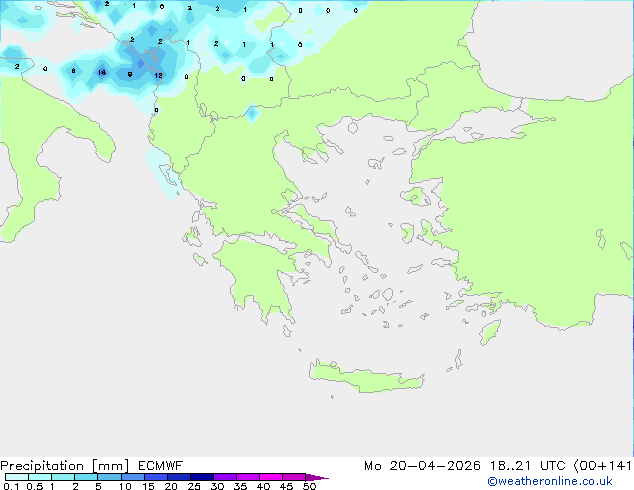Screen dimensions: 634x490
Task: Click the '8' precipitation value on map
Action: pos(73,71)
